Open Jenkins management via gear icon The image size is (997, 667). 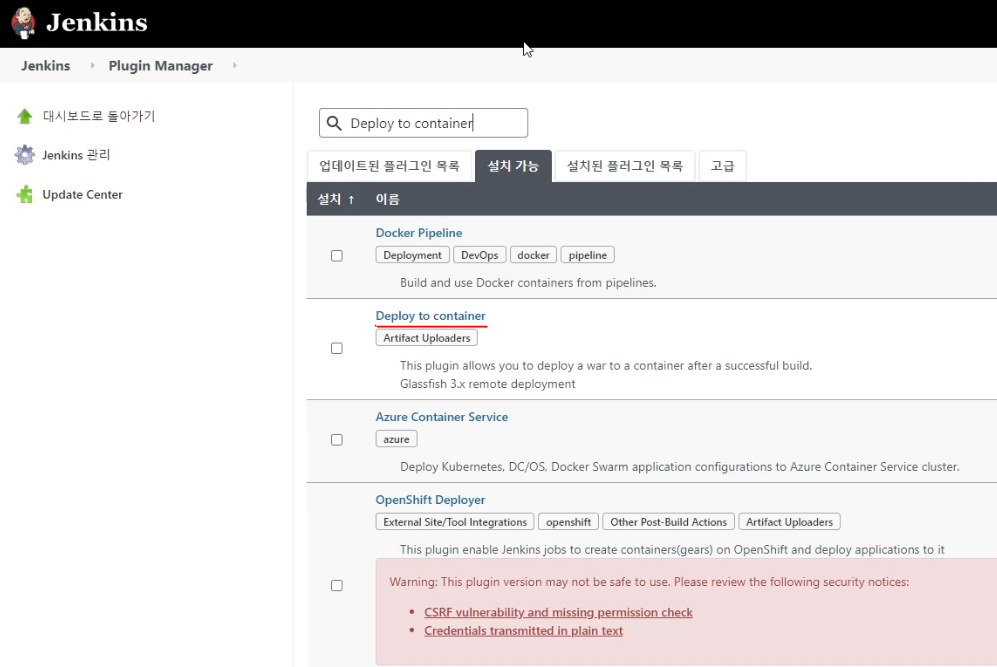(x=25, y=155)
